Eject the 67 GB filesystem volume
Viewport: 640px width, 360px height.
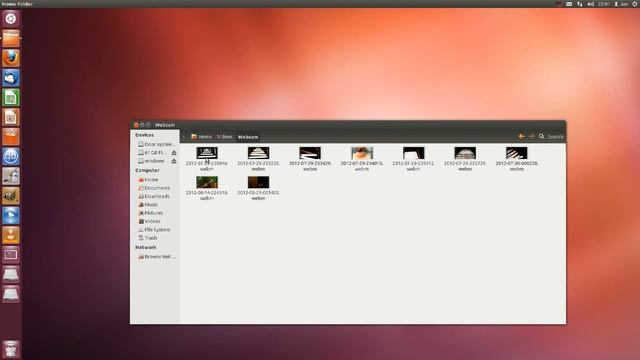[174, 153]
